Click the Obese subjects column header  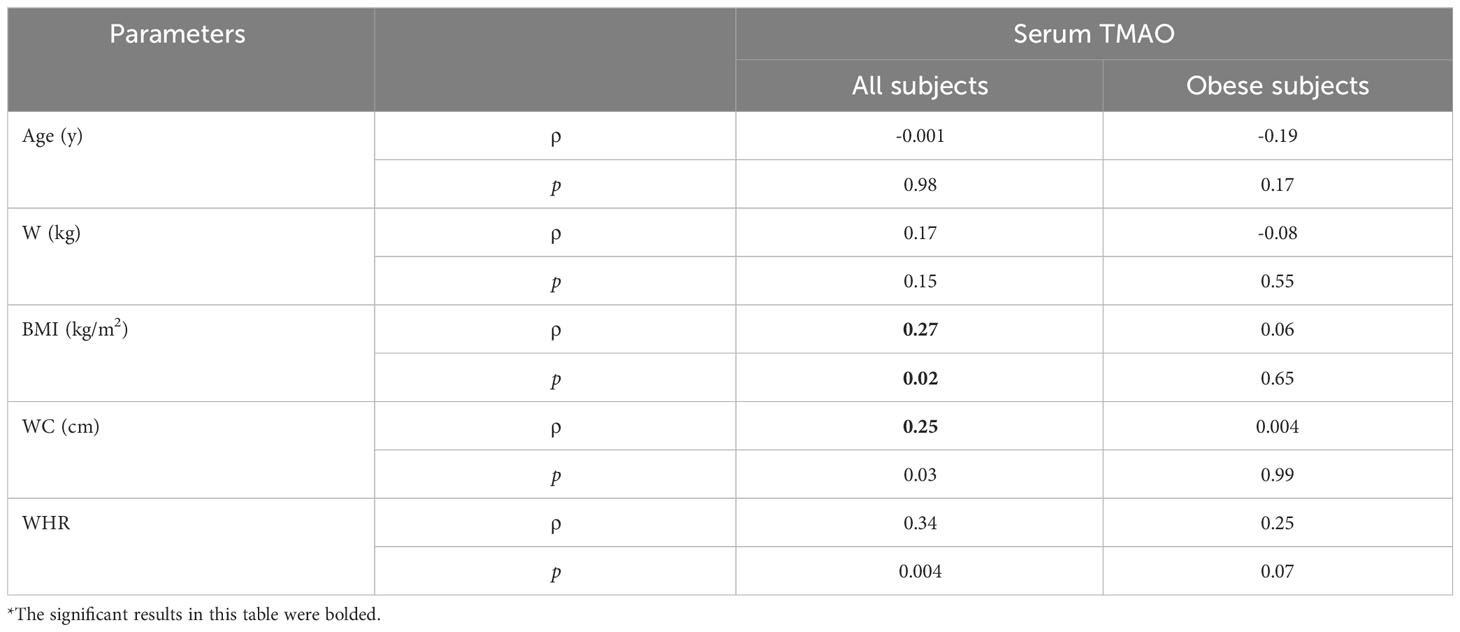[1277, 86]
